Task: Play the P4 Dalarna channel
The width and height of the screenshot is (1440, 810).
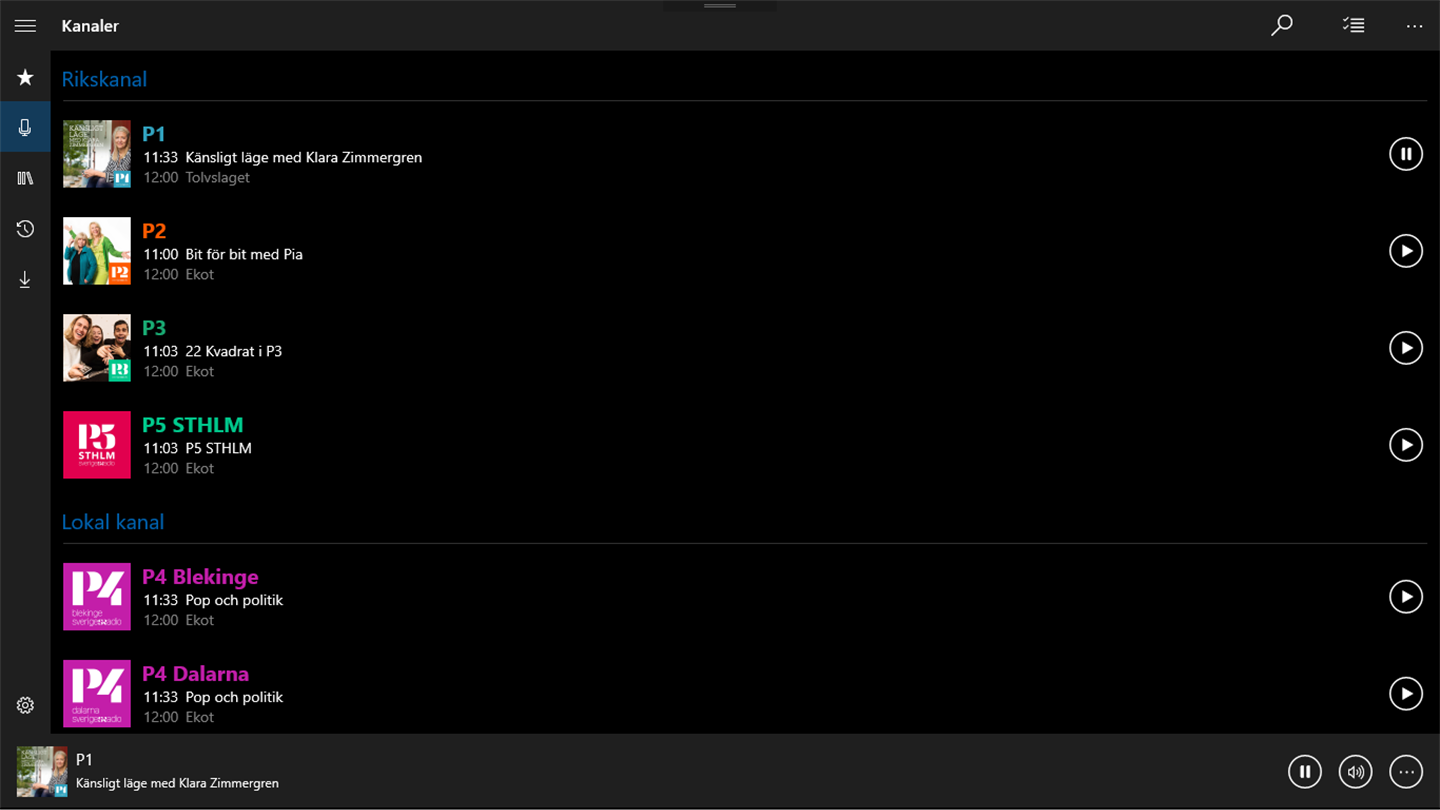Action: click(x=1406, y=693)
